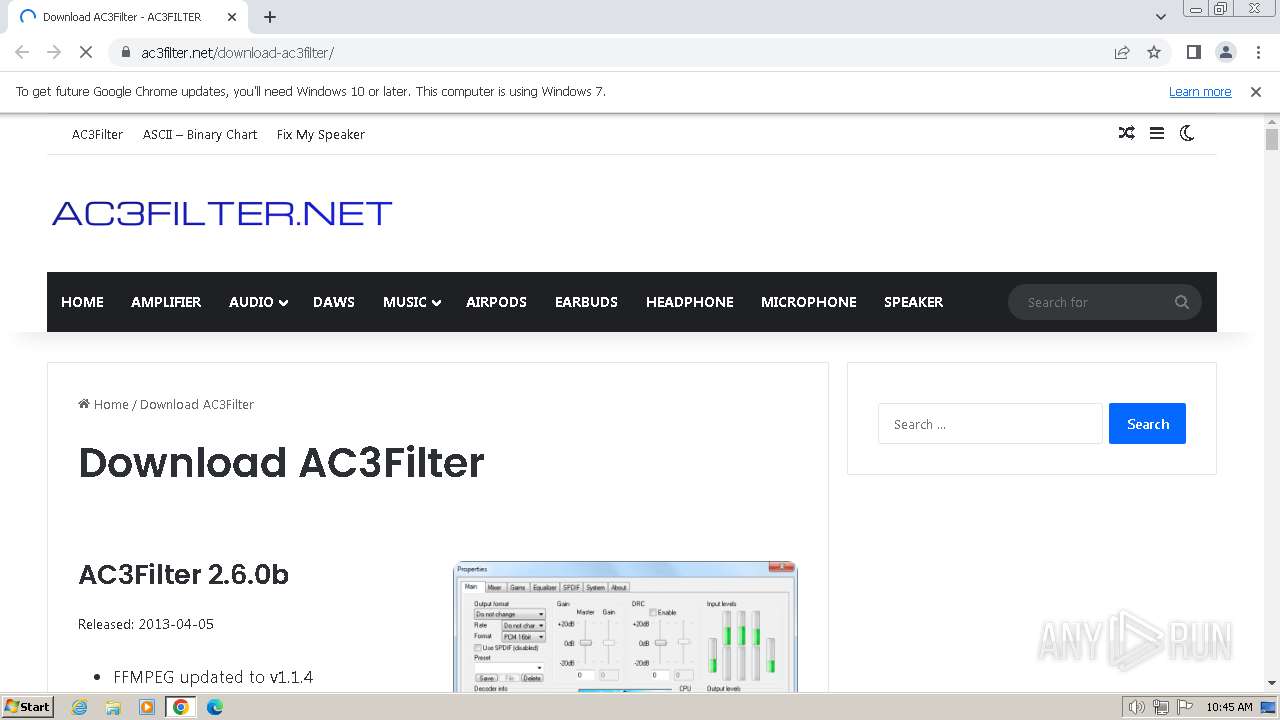Open HEADPHONE category

click(x=690, y=302)
